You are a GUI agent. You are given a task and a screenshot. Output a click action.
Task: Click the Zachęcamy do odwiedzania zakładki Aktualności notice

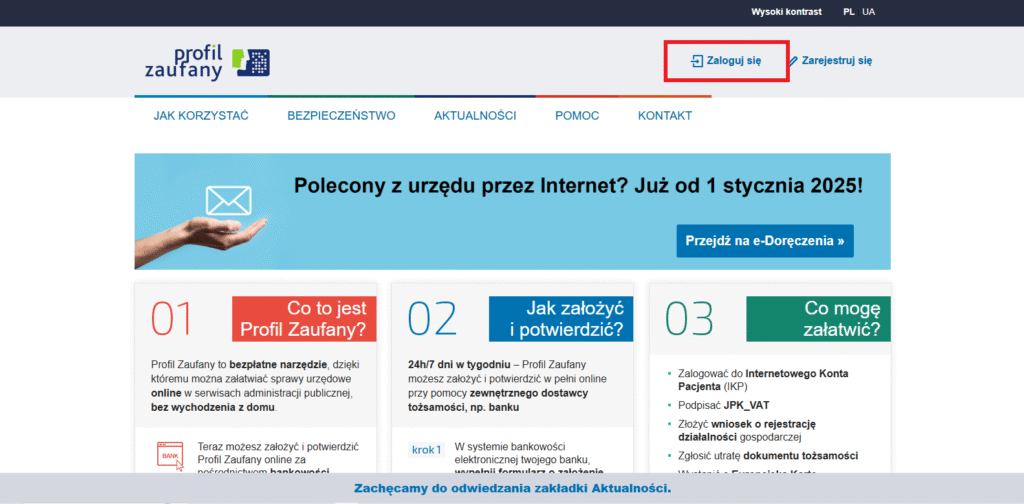point(512,488)
